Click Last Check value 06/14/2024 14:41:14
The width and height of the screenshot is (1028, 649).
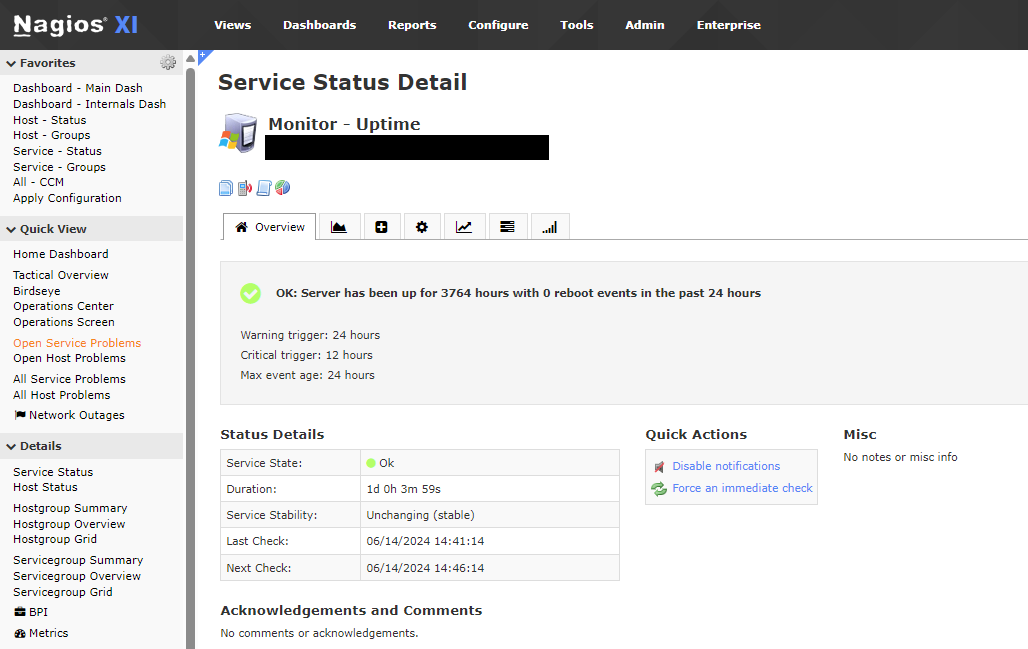click(x=425, y=541)
